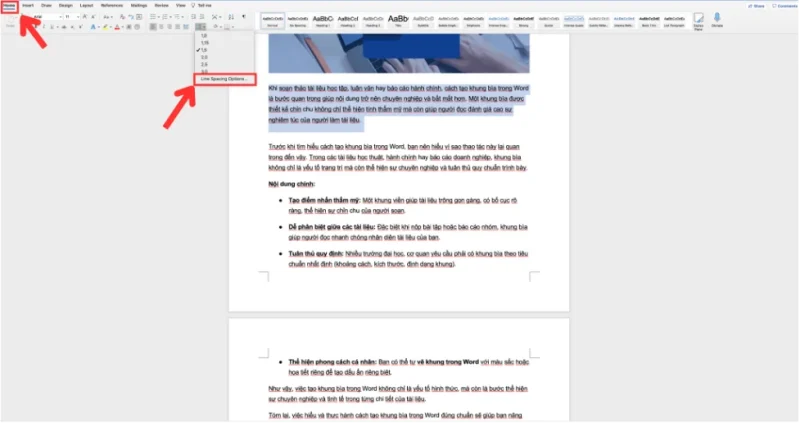This screenshot has width=800, height=423.
Task: Open Line Spacing Options…
Action: point(224,79)
